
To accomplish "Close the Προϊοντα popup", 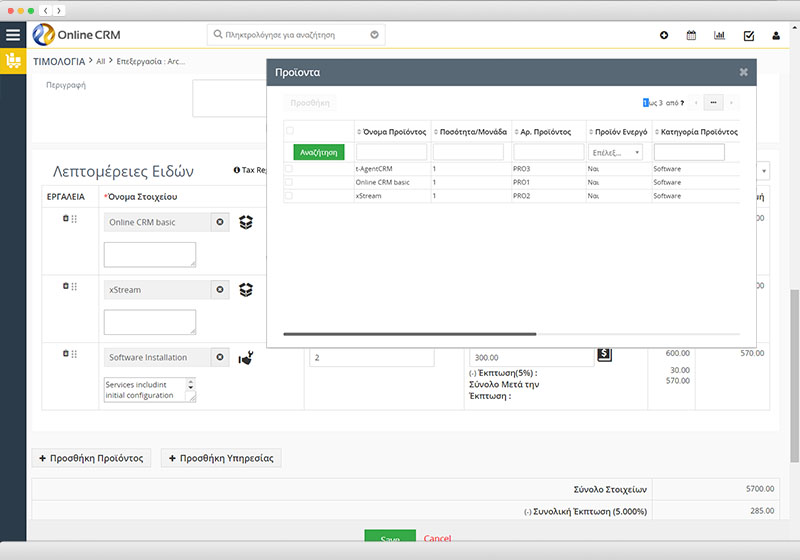I will [x=743, y=72].
